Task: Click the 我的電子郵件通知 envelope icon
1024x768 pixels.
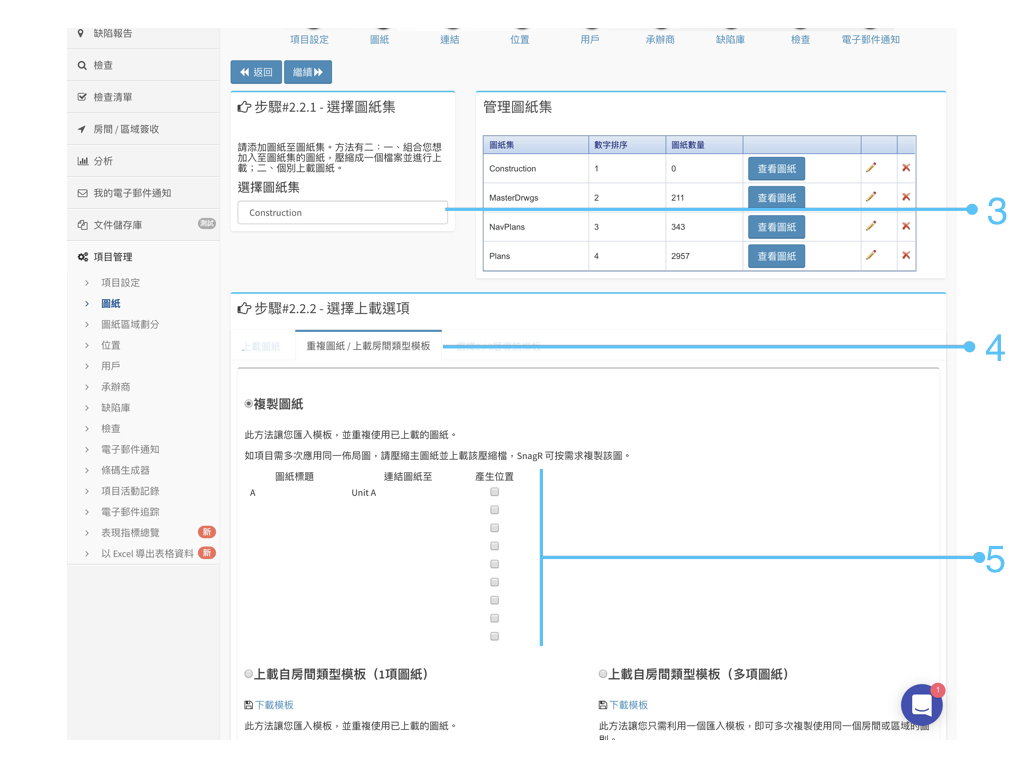Action: (82, 193)
